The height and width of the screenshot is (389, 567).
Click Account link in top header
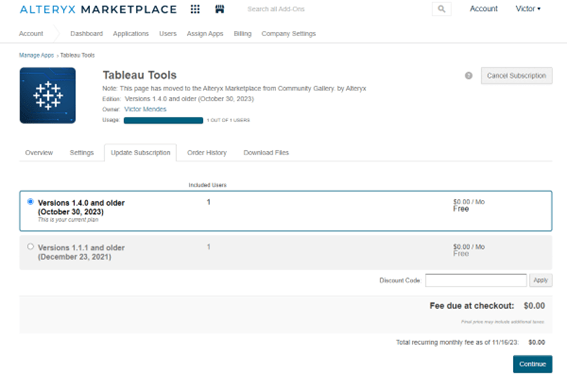[x=483, y=9]
